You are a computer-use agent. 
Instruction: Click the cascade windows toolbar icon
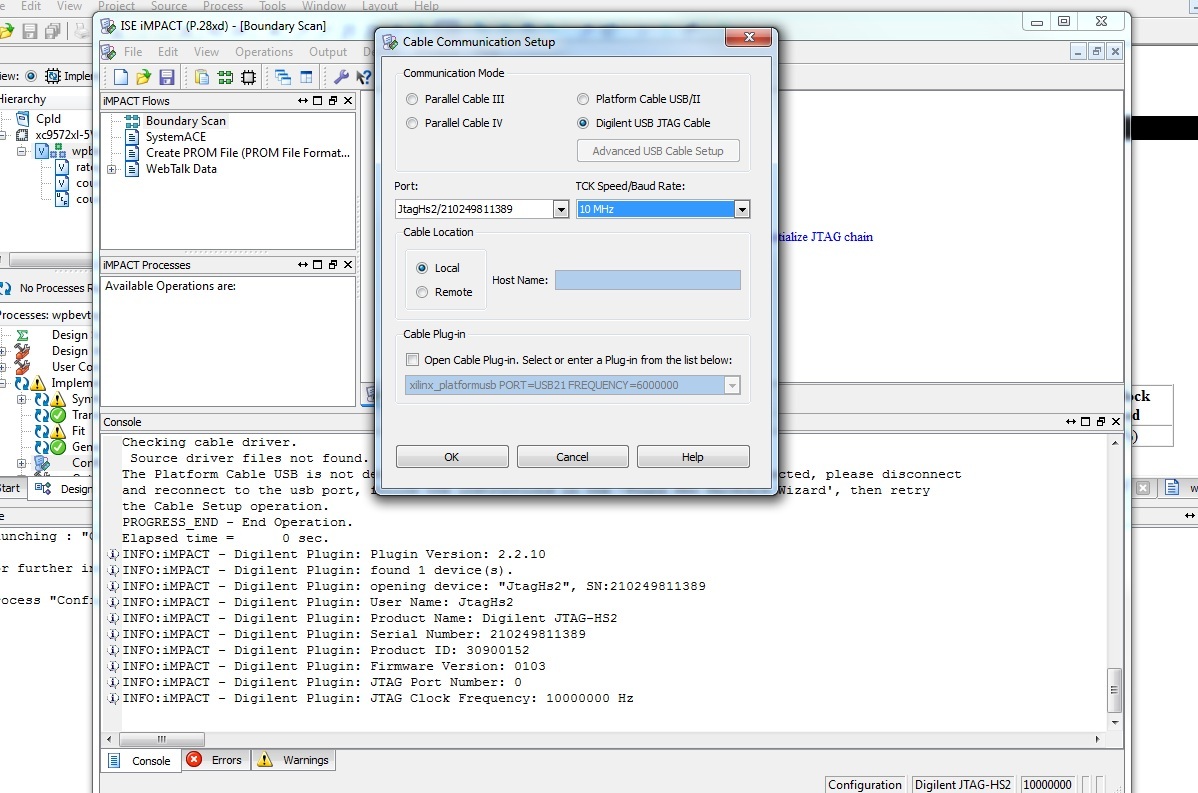coord(283,76)
